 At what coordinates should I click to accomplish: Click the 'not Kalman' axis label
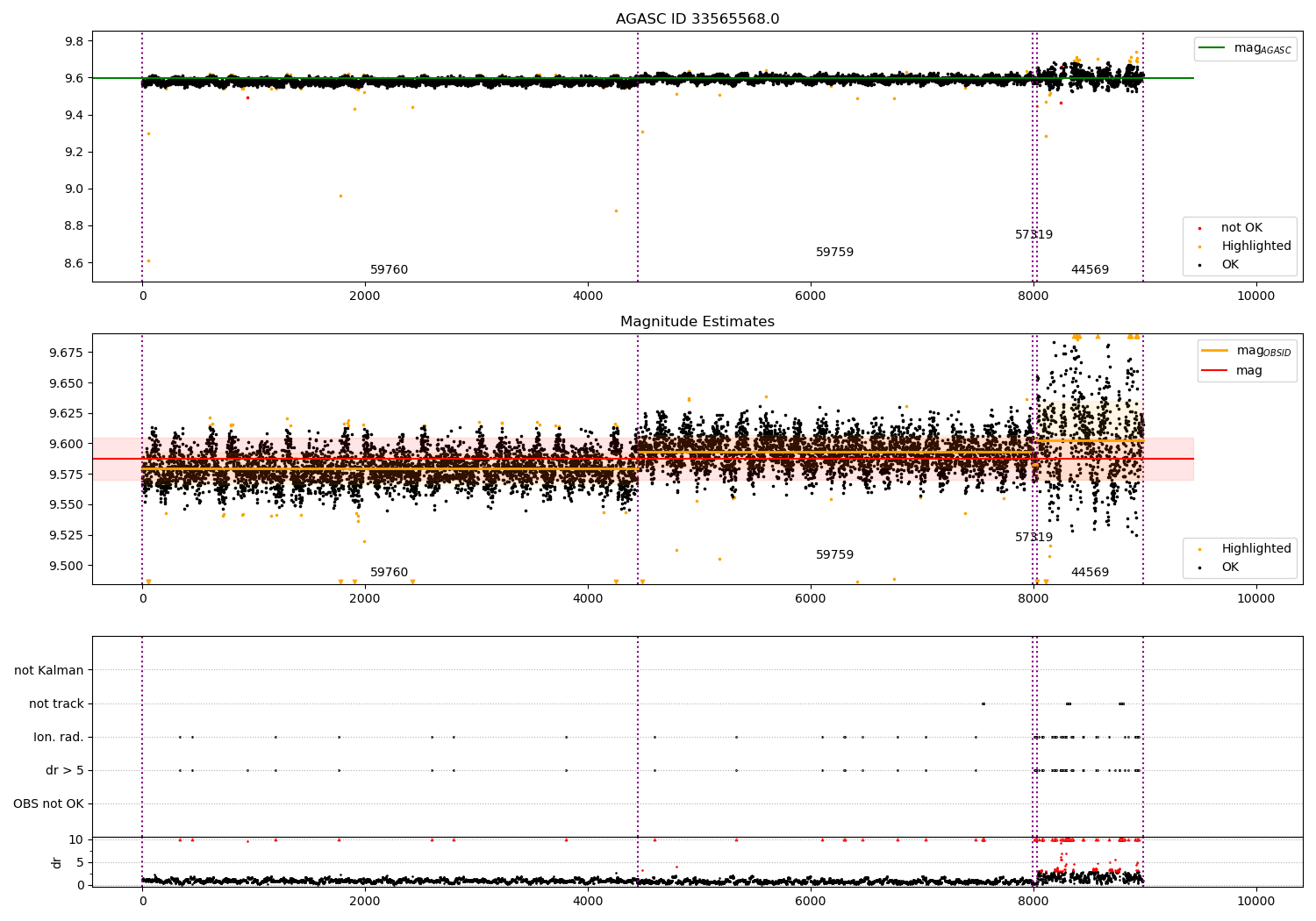49,671
